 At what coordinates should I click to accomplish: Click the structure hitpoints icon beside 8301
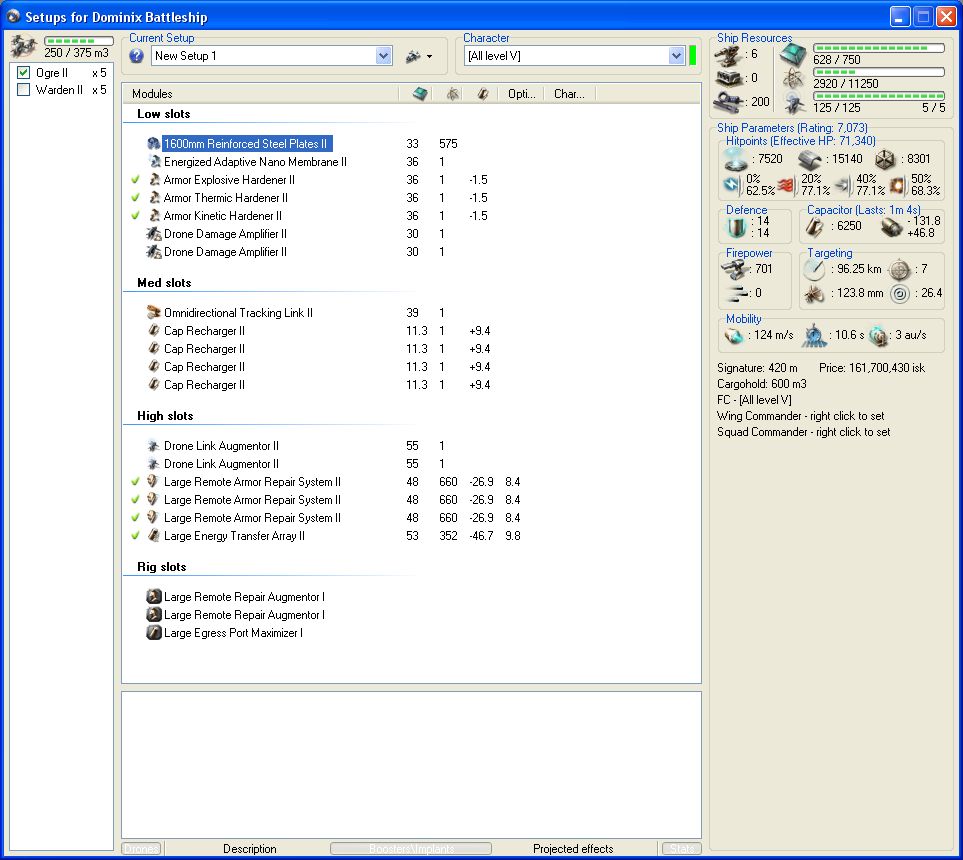(884, 160)
